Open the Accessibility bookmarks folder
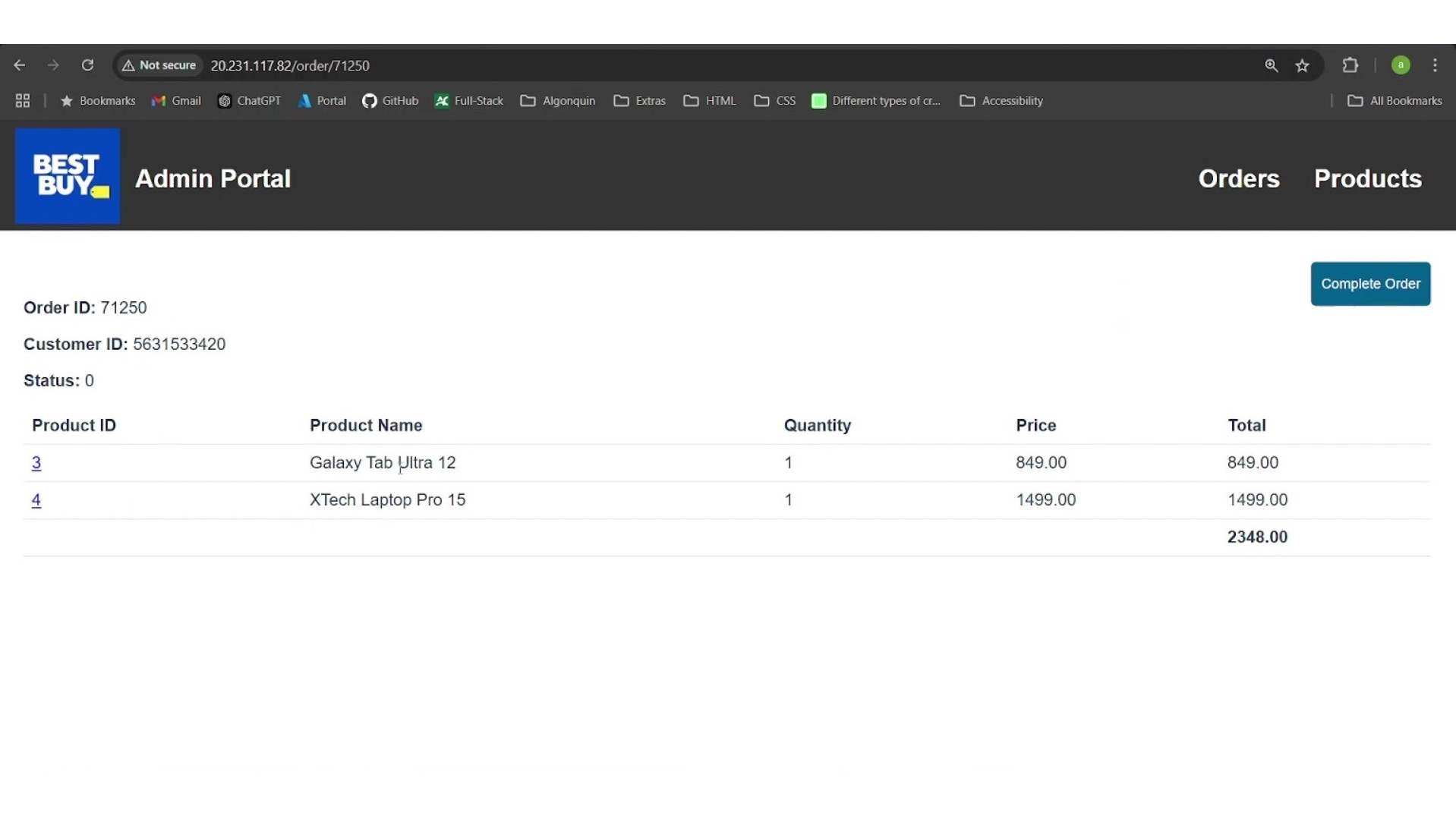The height and width of the screenshot is (819, 1456). click(1001, 101)
